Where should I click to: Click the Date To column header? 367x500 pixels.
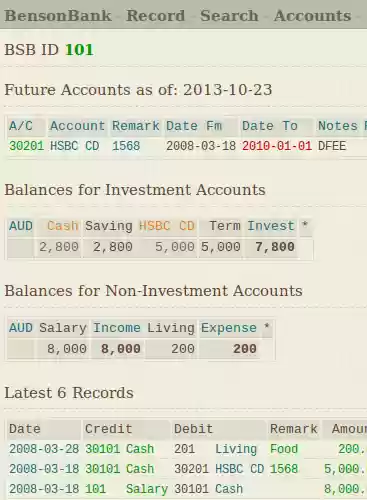tap(270, 126)
